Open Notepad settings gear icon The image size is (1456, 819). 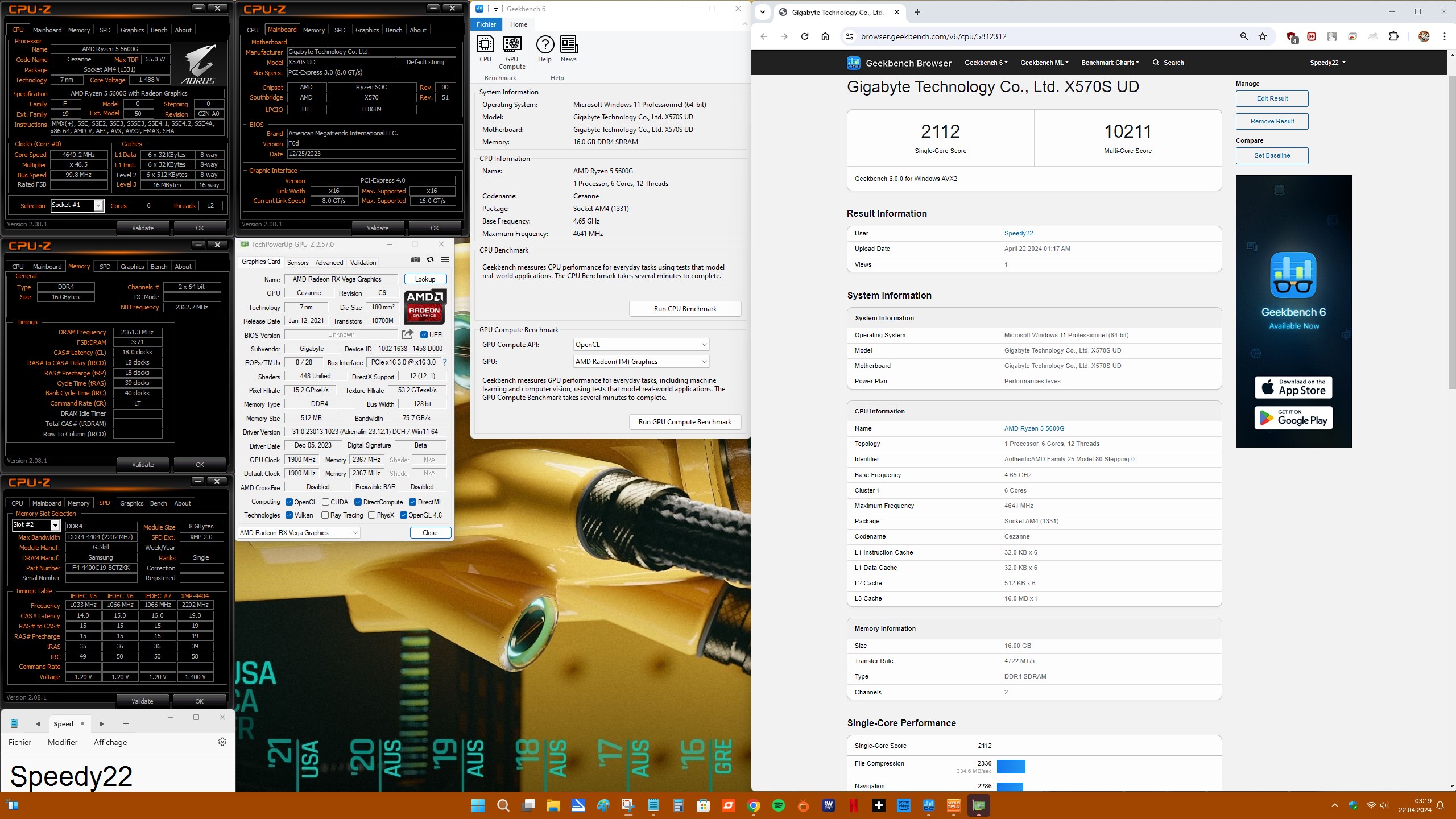222,742
